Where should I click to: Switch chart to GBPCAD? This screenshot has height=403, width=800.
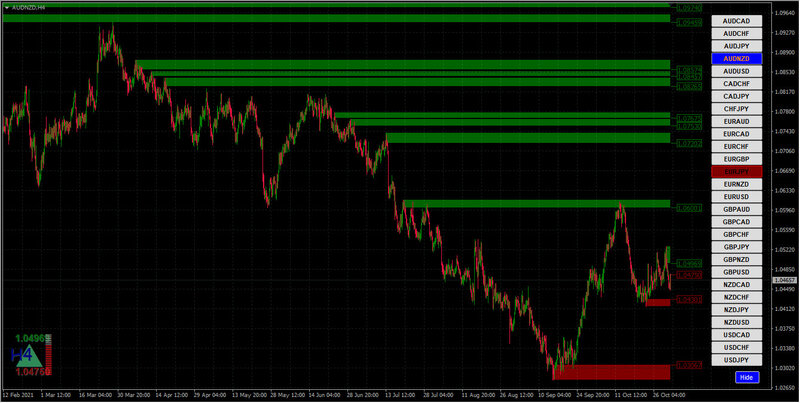[736, 222]
